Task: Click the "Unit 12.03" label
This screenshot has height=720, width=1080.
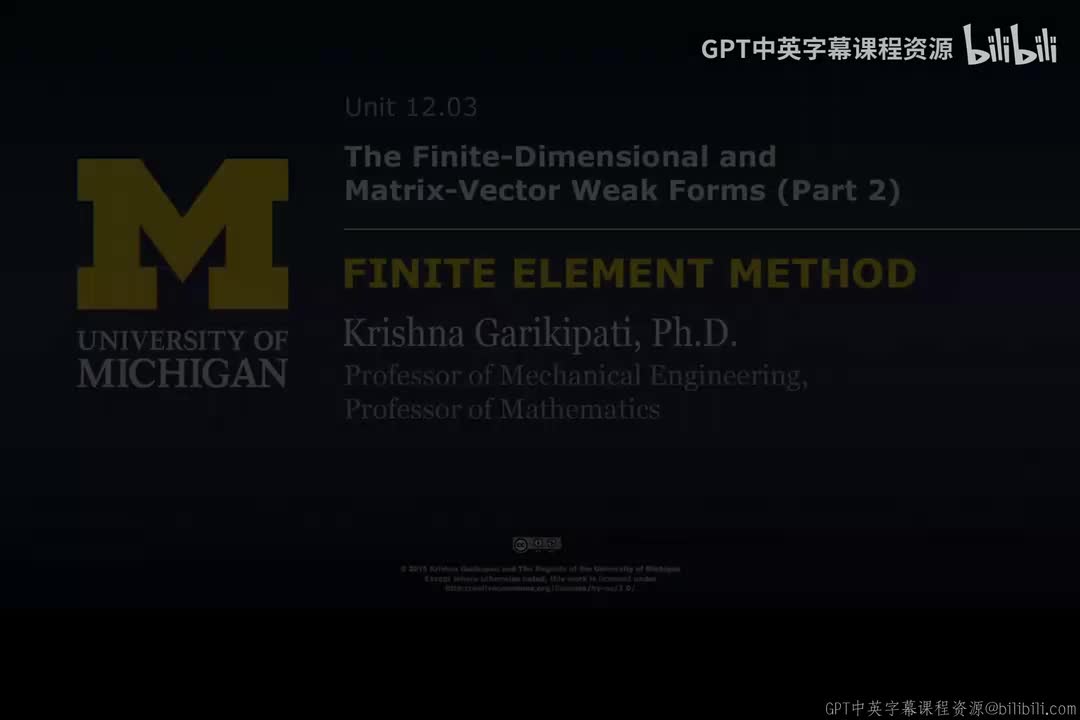Action: (x=411, y=107)
